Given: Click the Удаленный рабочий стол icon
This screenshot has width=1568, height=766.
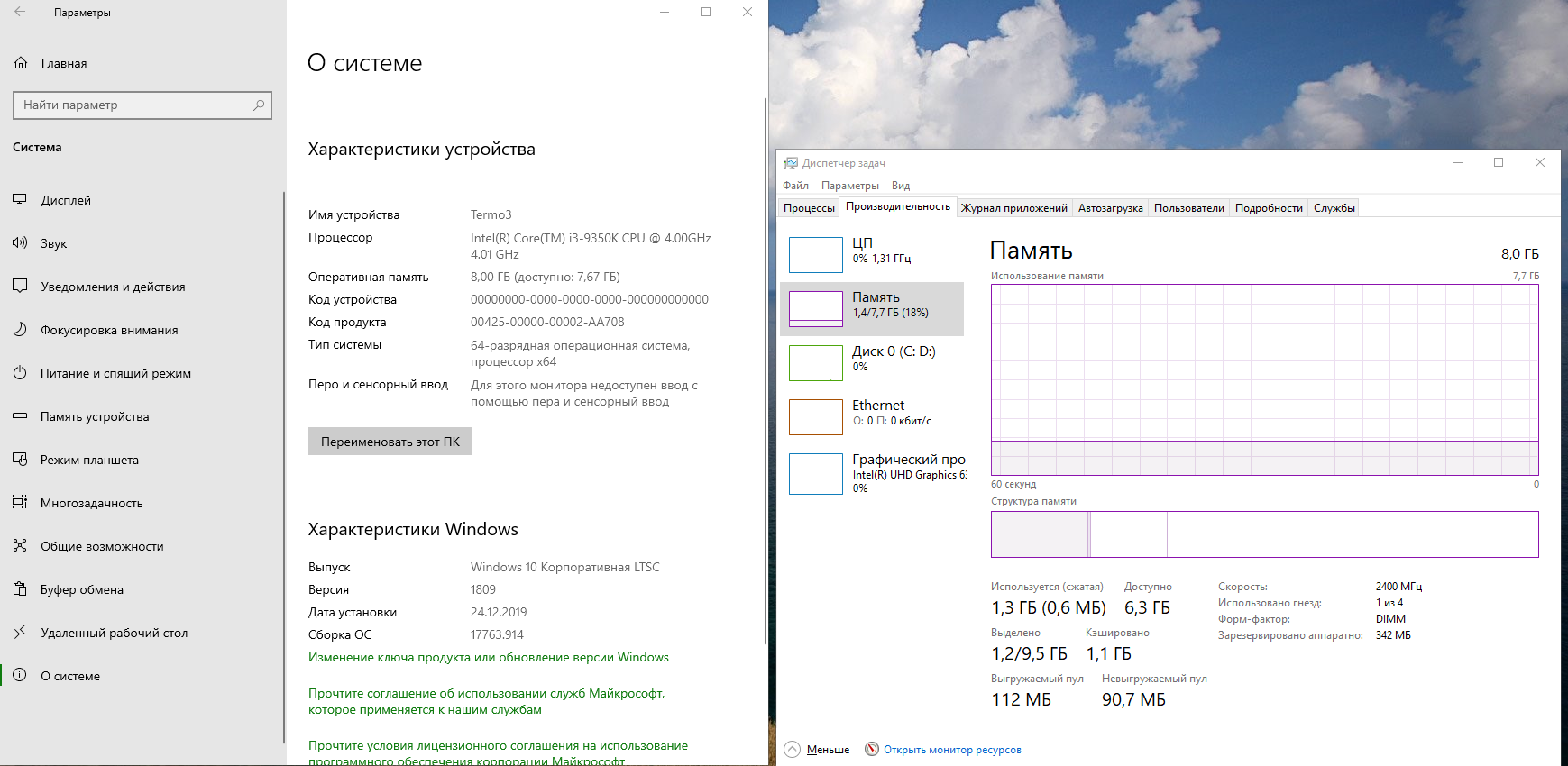Looking at the screenshot, I should tap(20, 632).
